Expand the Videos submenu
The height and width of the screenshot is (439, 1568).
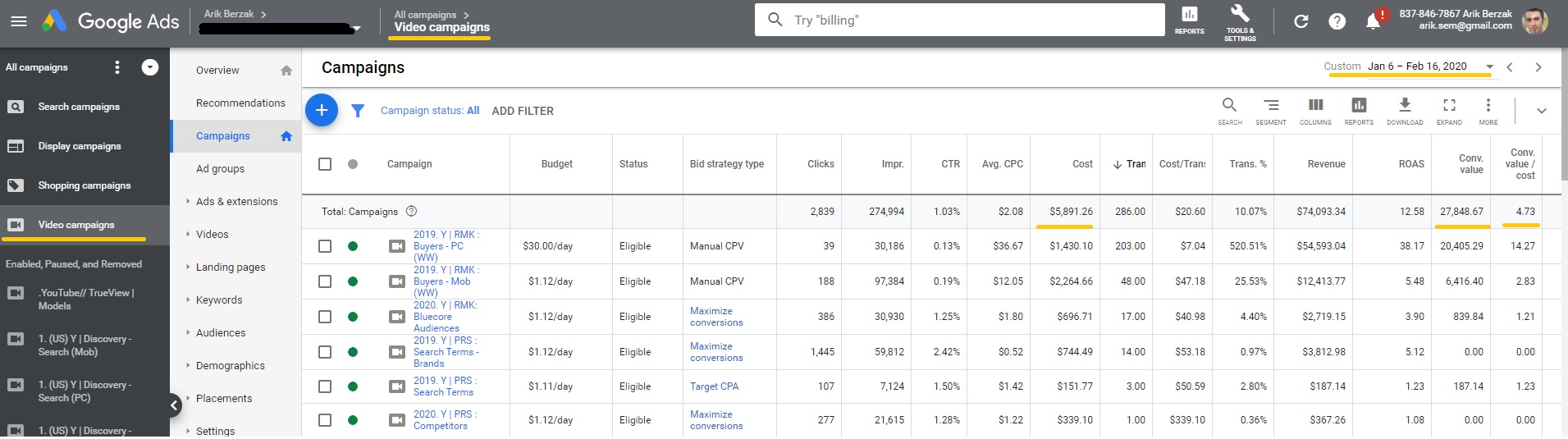pyautogui.click(x=188, y=234)
